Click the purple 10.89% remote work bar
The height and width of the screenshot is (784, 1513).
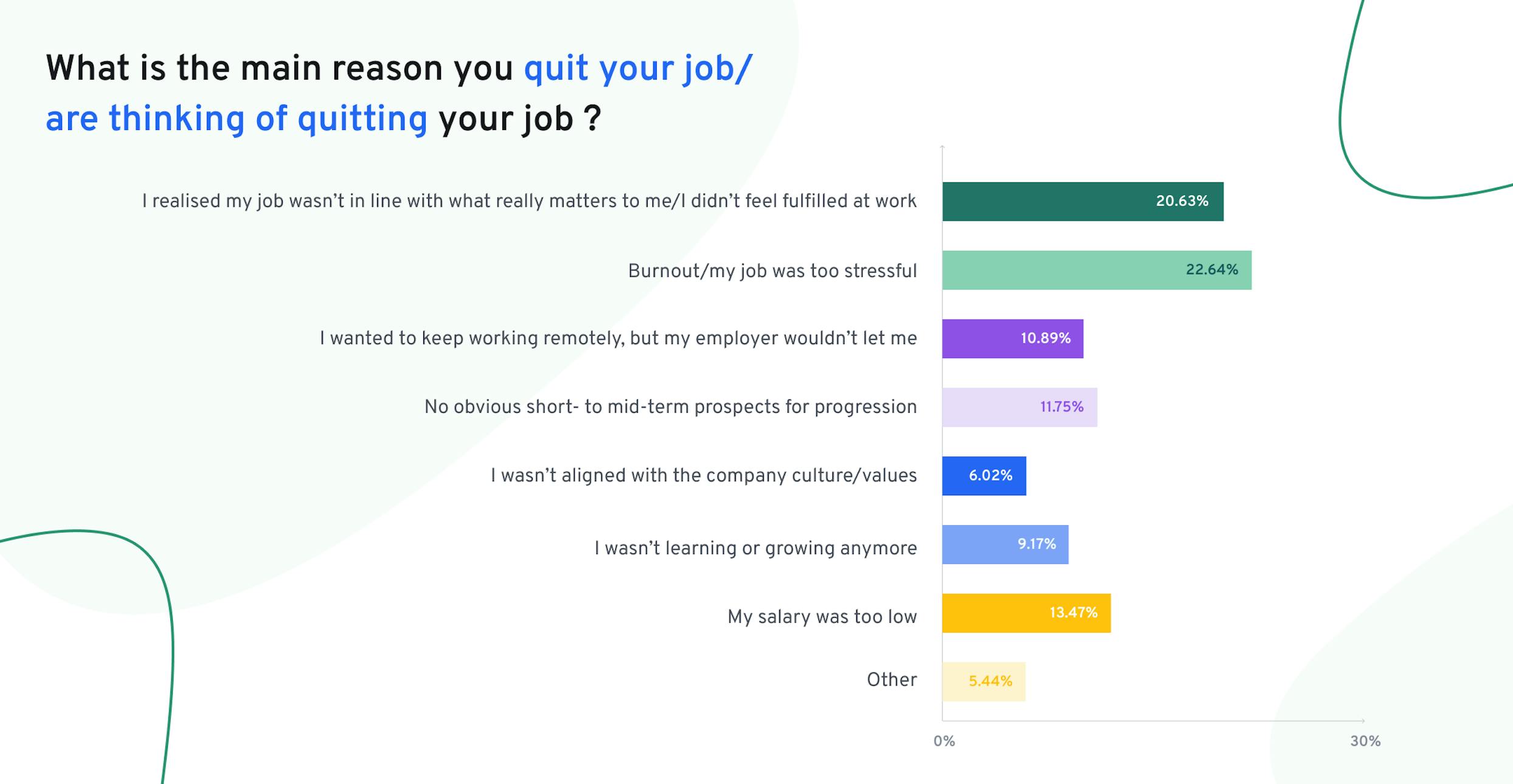click(1013, 339)
